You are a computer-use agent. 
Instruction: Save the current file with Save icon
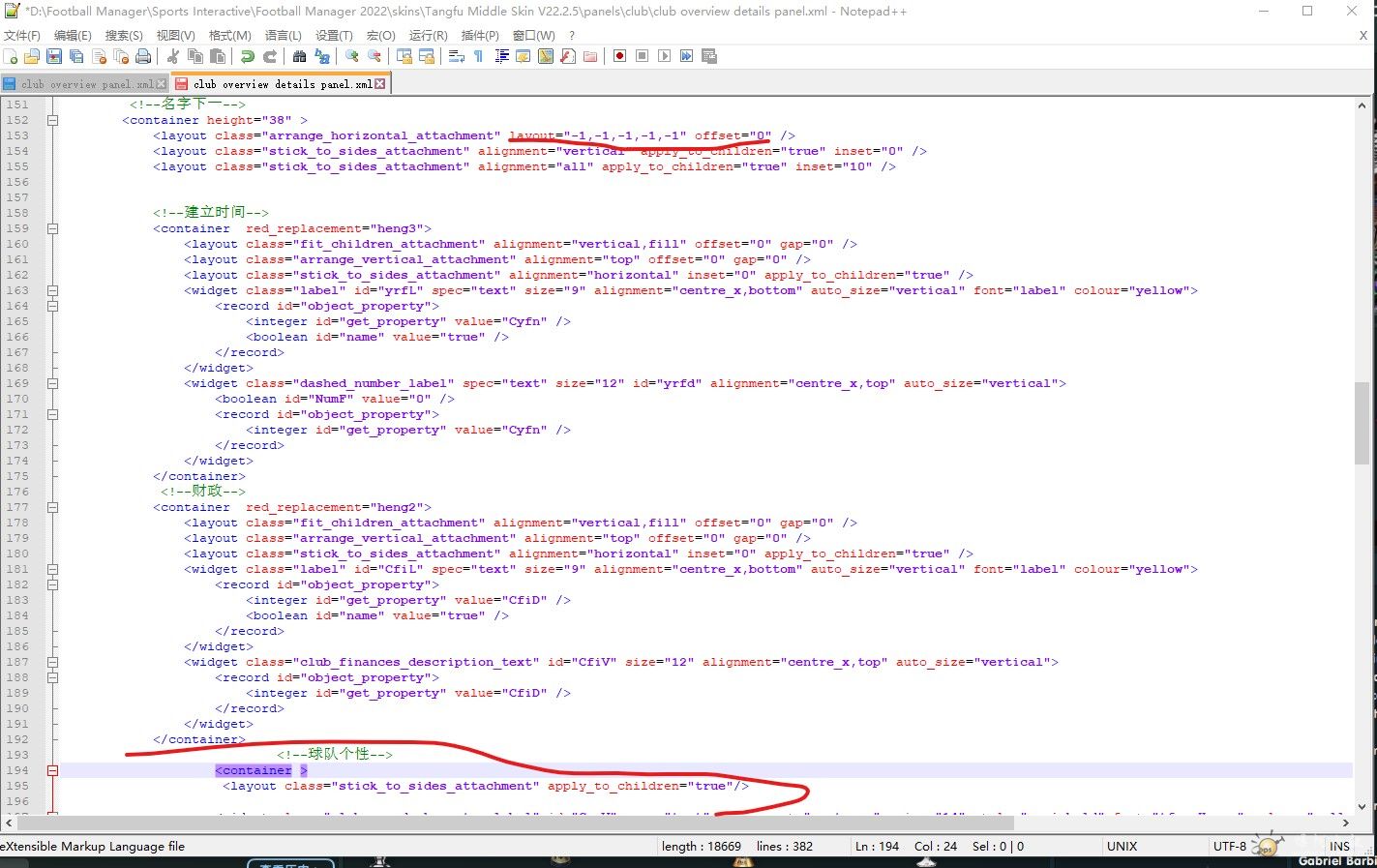54,56
